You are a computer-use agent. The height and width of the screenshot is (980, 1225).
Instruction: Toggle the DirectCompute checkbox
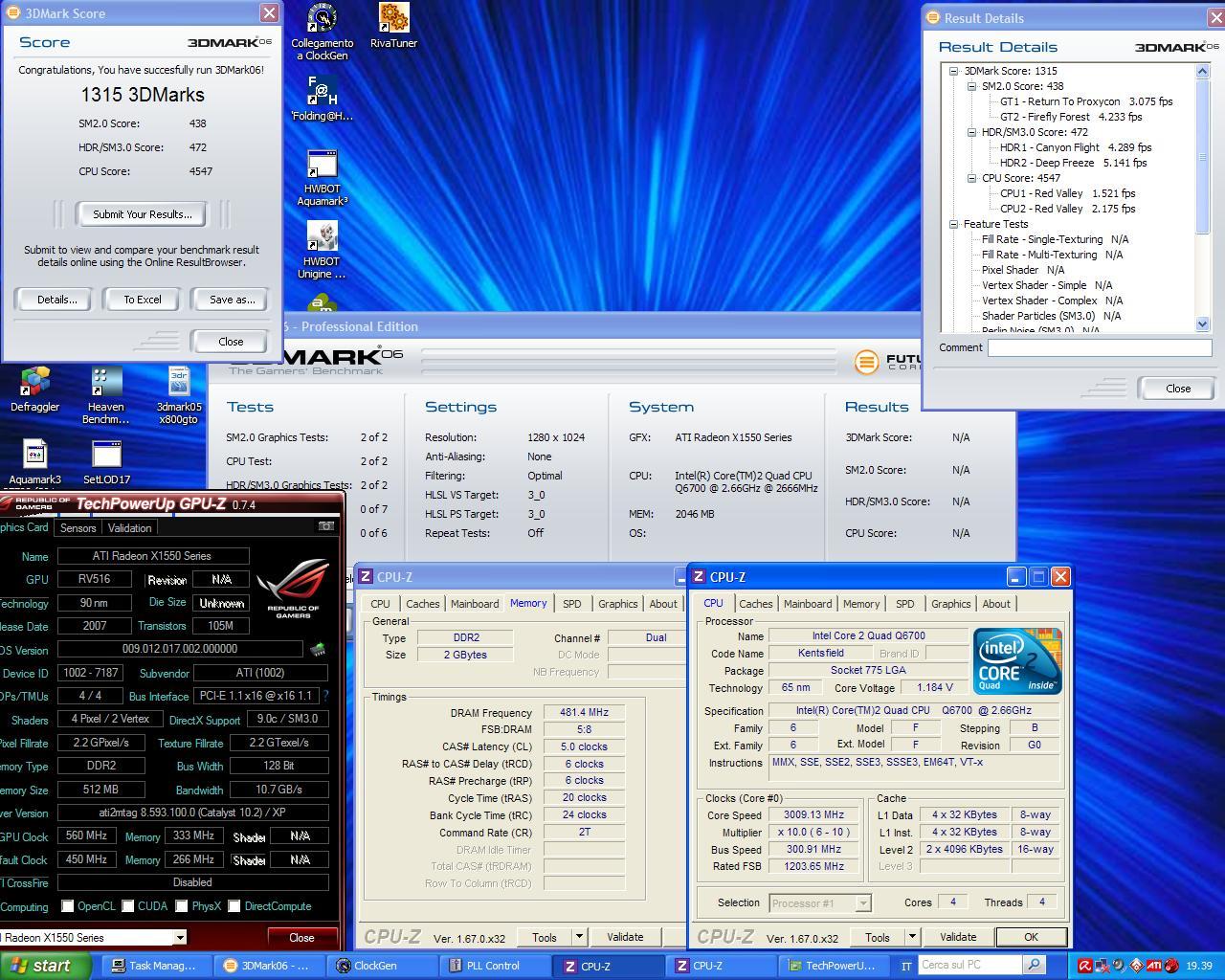coord(234,906)
